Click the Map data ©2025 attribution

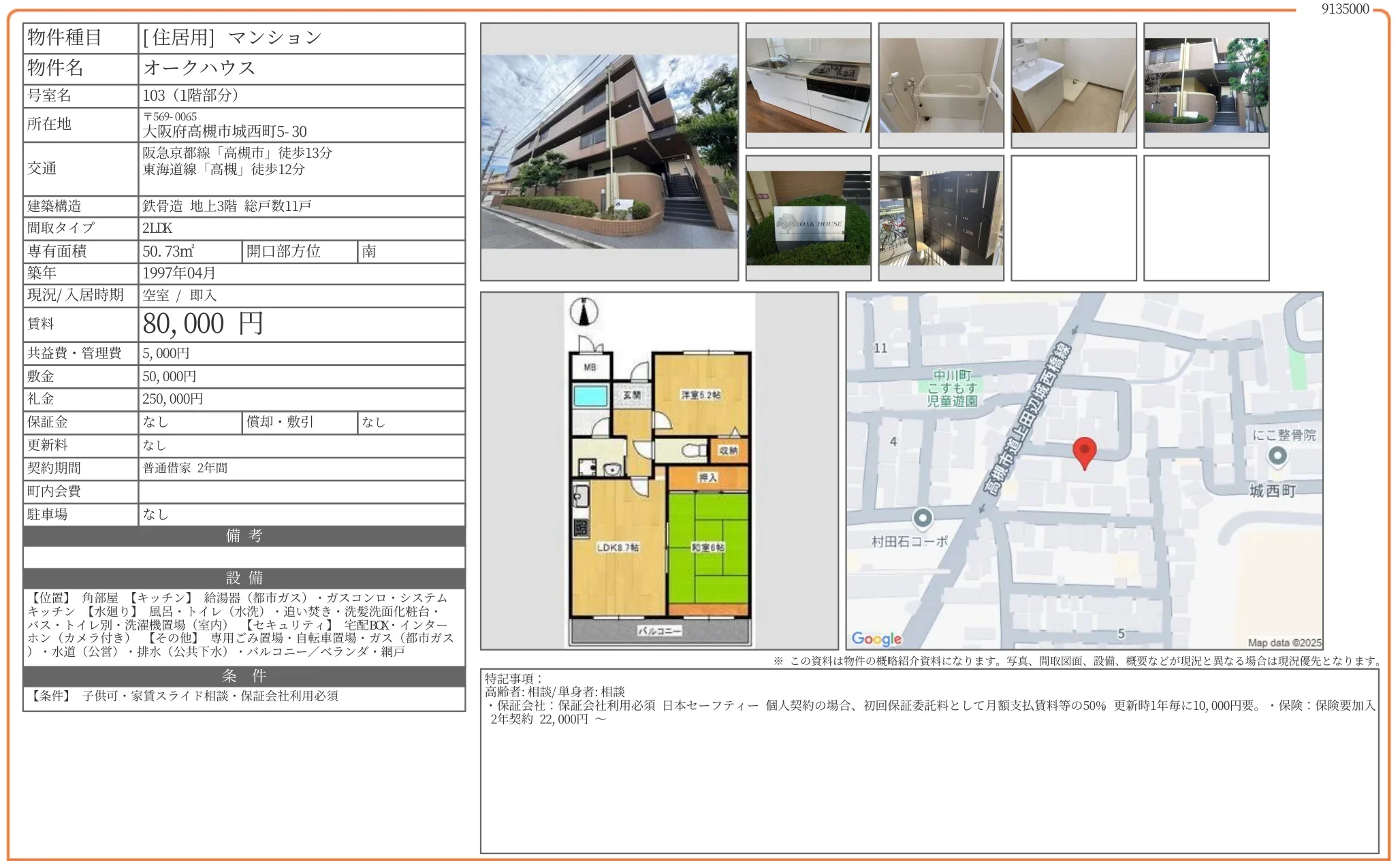coord(1284,643)
